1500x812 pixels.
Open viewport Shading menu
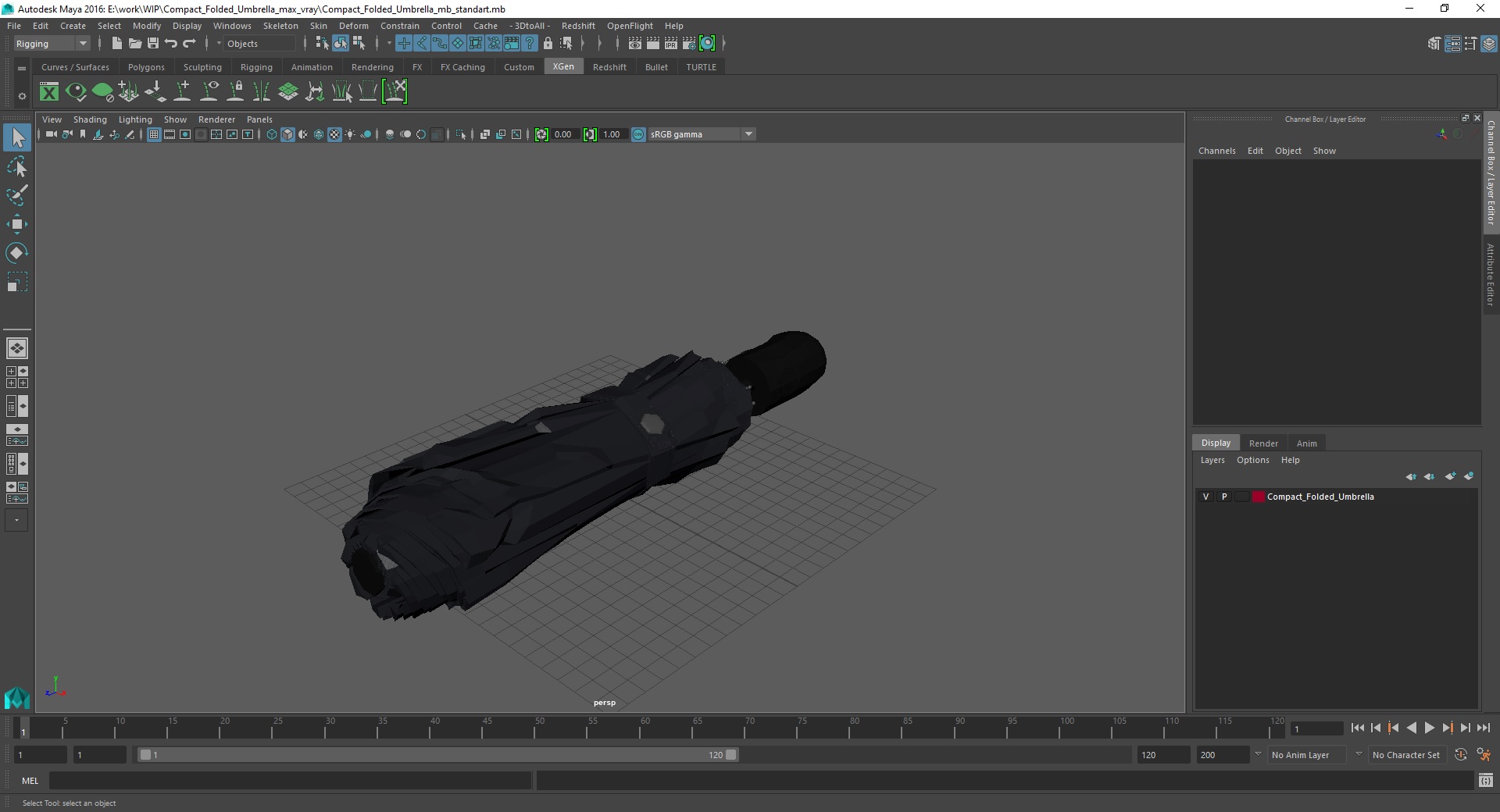click(90, 119)
